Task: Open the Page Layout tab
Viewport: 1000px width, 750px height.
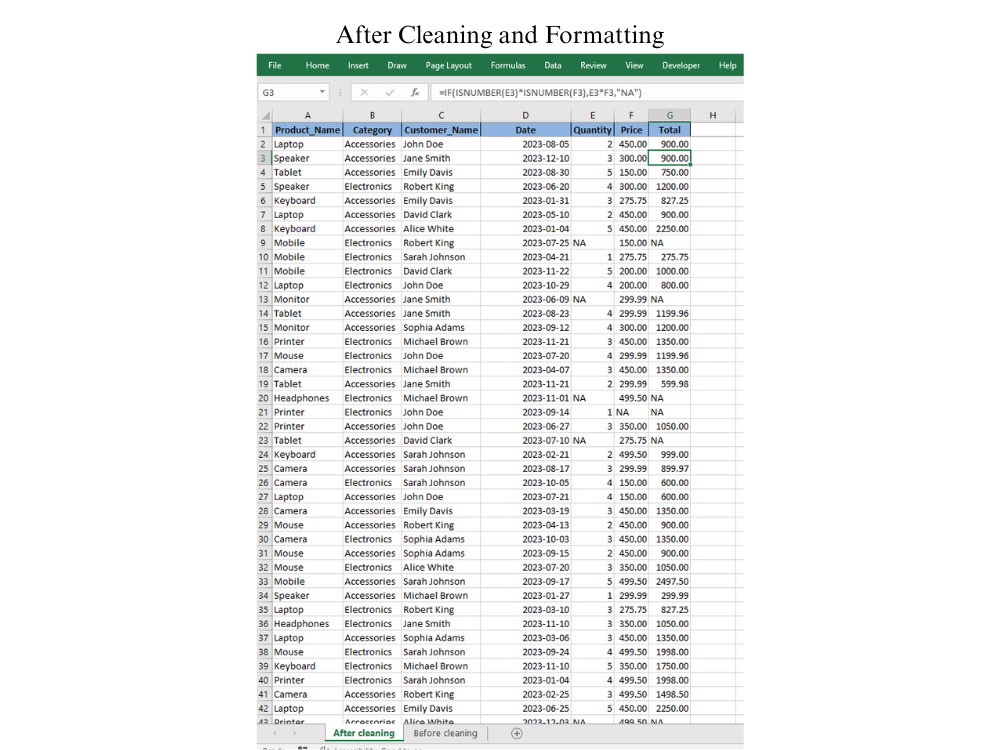Action: (448, 65)
